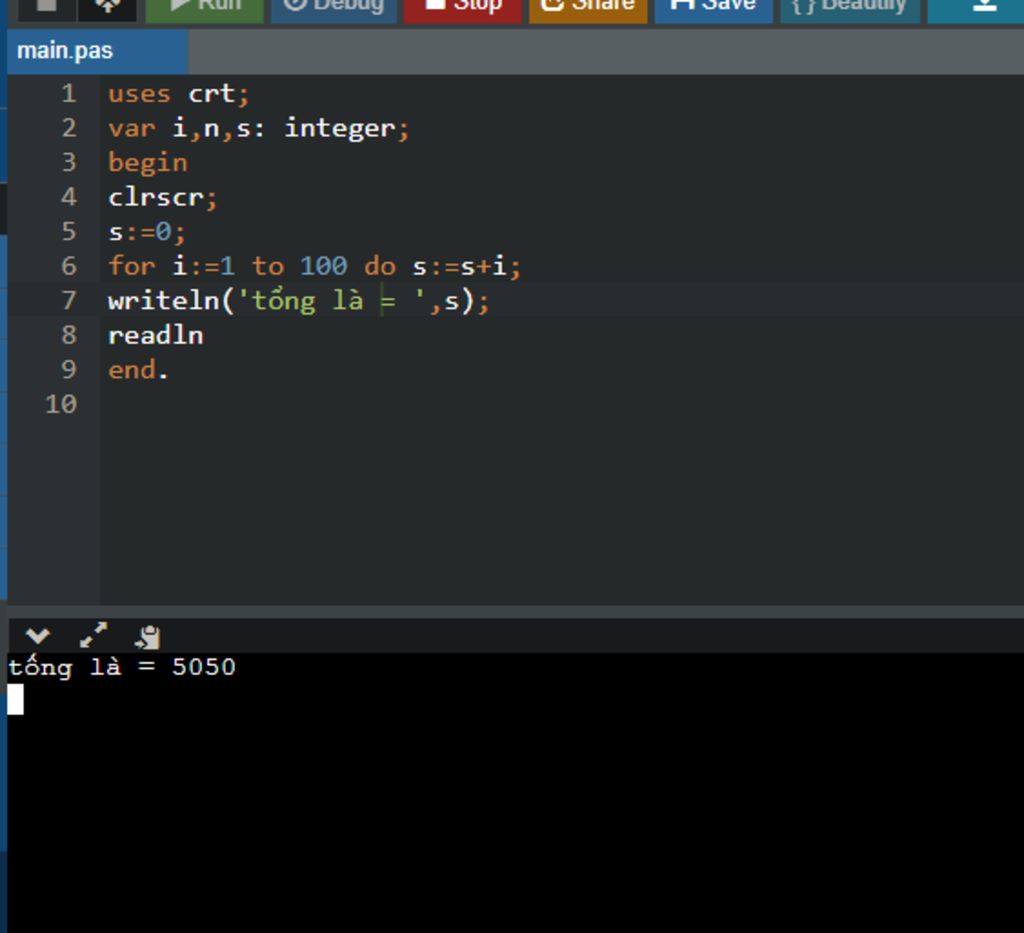
Task: Click the 'for i:=1 to 100' loop line
Action: (314, 266)
